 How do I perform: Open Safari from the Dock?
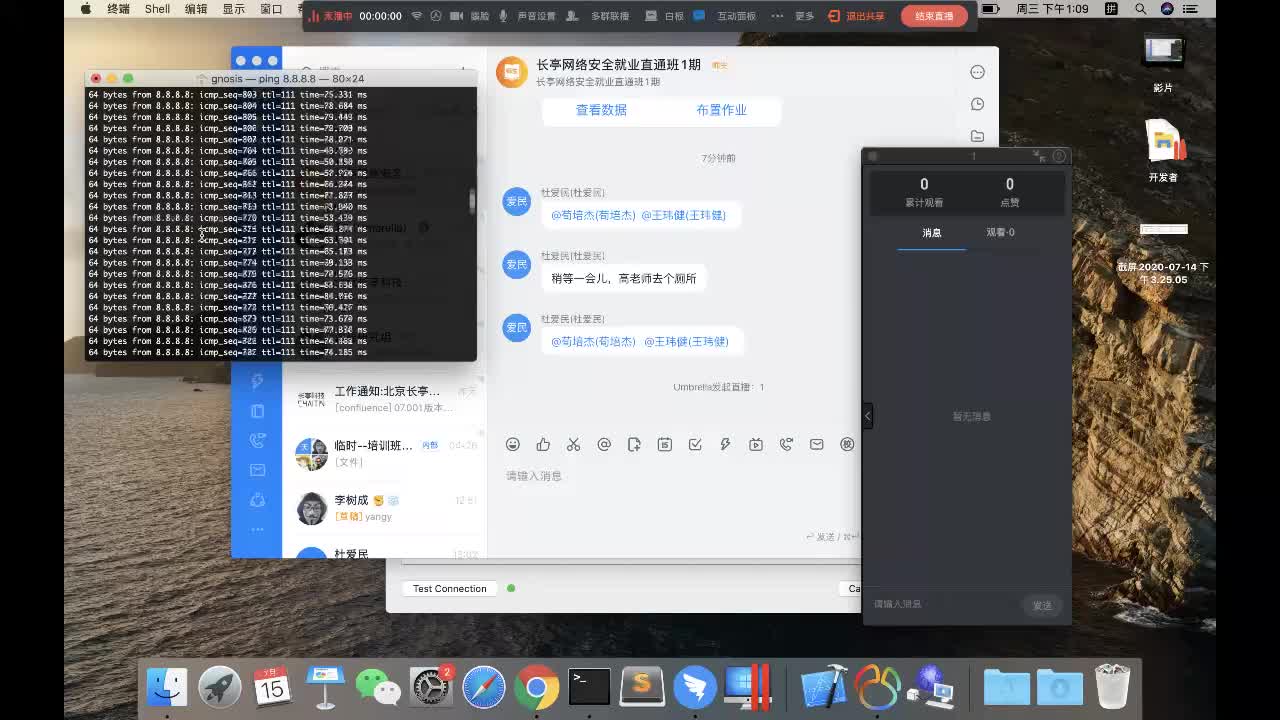pos(484,687)
